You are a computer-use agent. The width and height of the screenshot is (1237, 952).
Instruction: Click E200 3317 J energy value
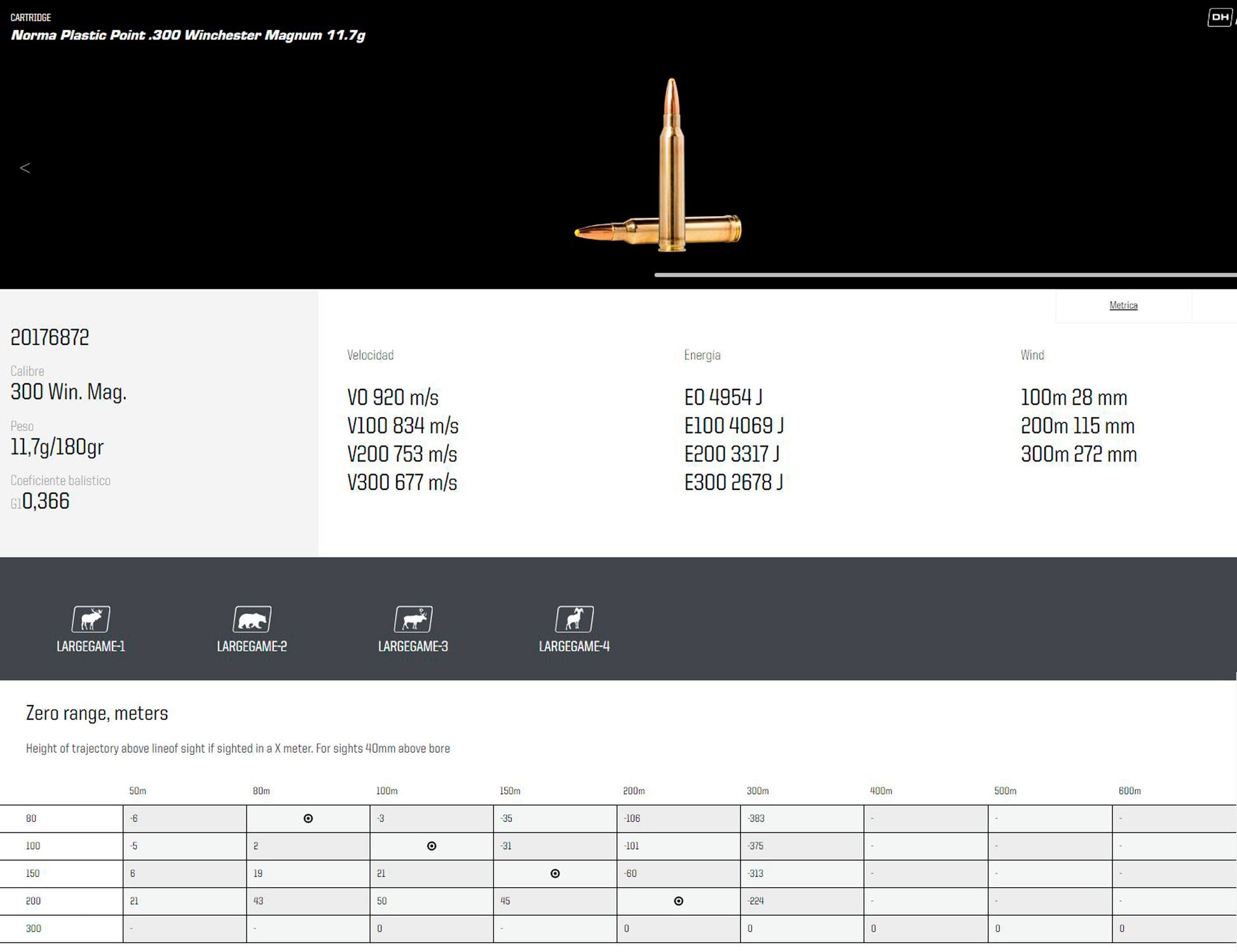tap(732, 454)
